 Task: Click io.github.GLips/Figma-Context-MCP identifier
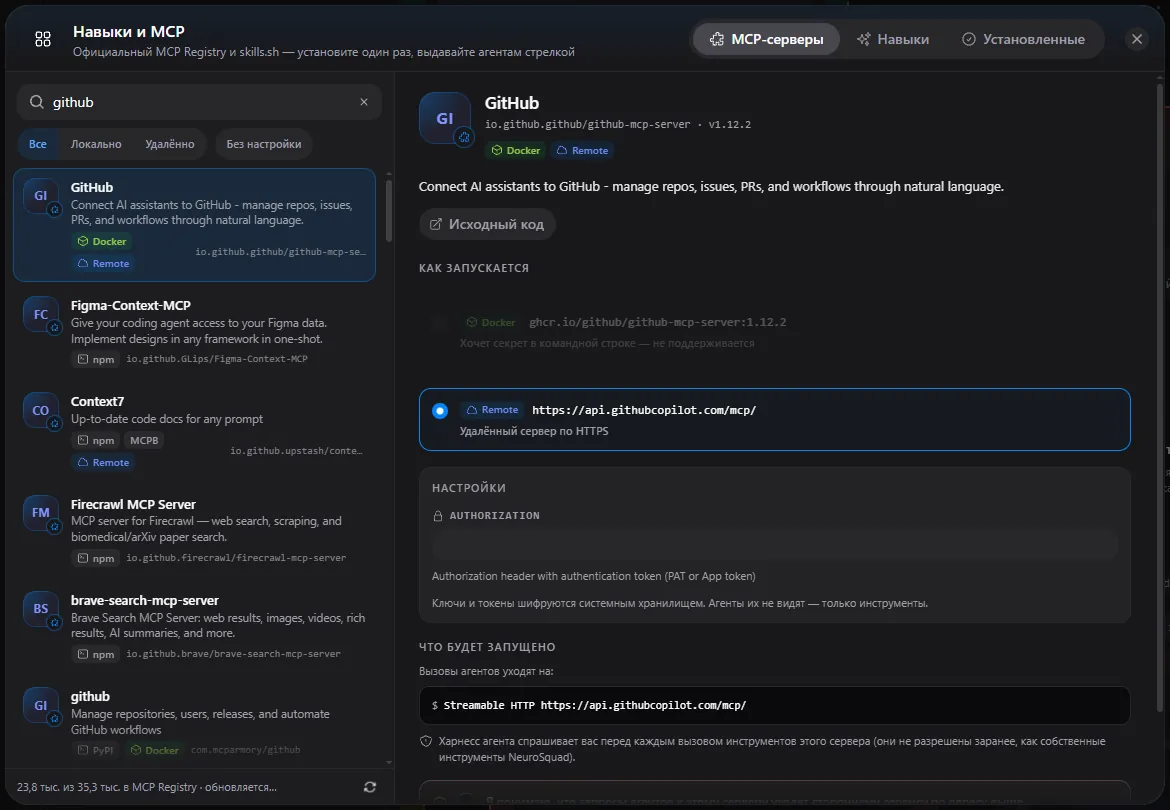click(216, 360)
